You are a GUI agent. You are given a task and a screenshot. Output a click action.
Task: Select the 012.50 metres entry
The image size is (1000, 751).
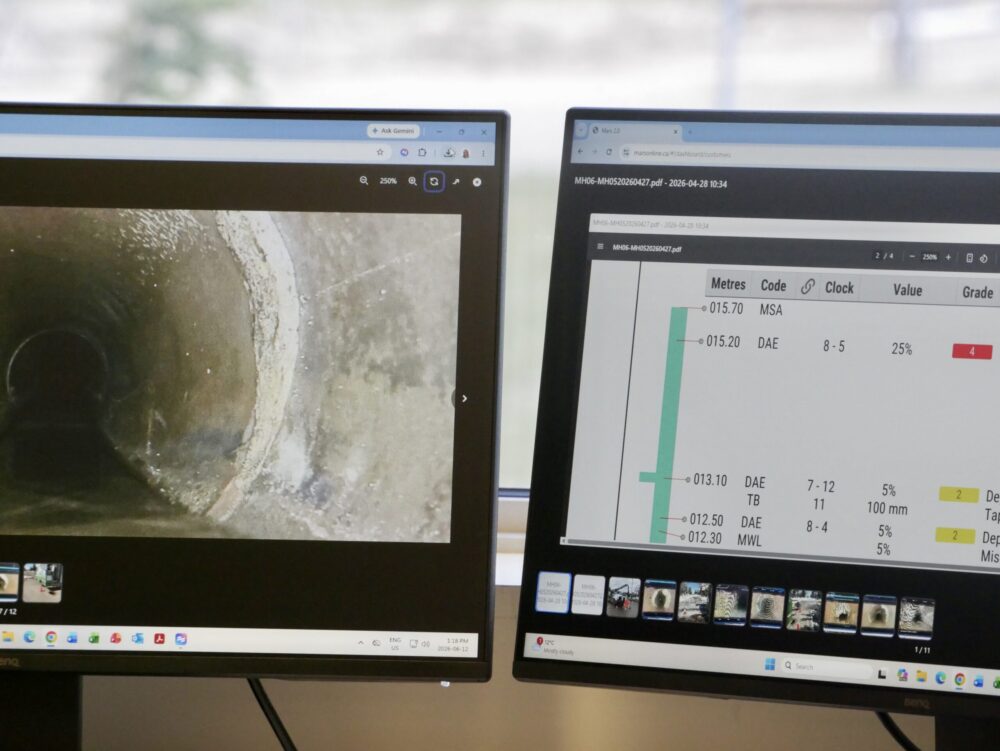706,520
